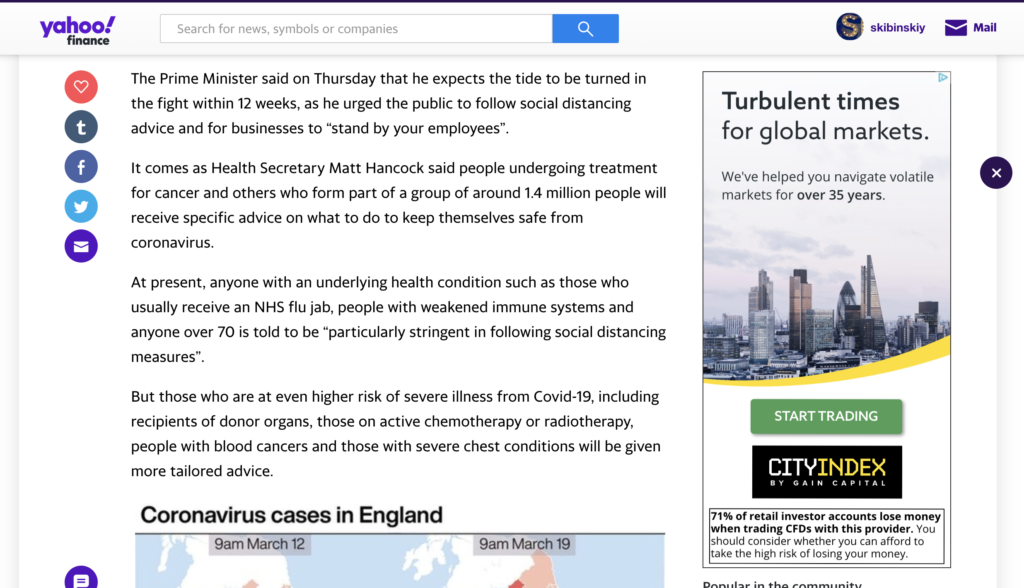Click the blue search magnifier button

585,29
